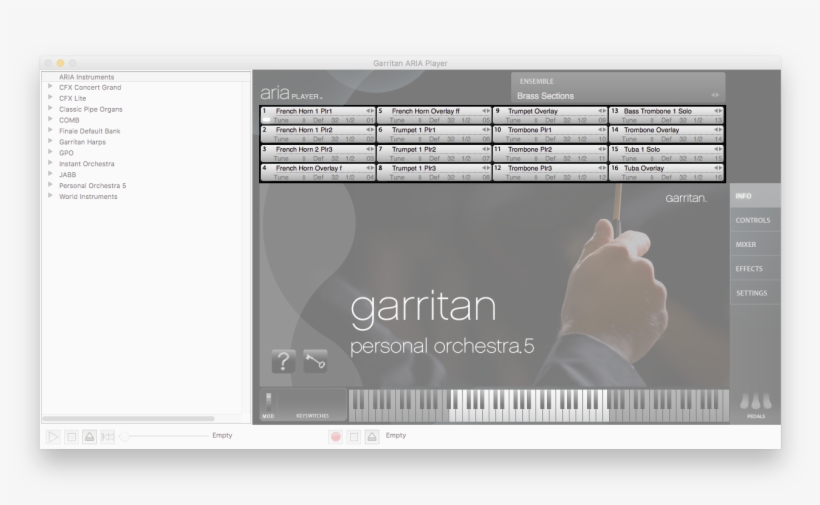
Task: Expand the CFX Concert Grand tree item
Action: tap(50, 86)
